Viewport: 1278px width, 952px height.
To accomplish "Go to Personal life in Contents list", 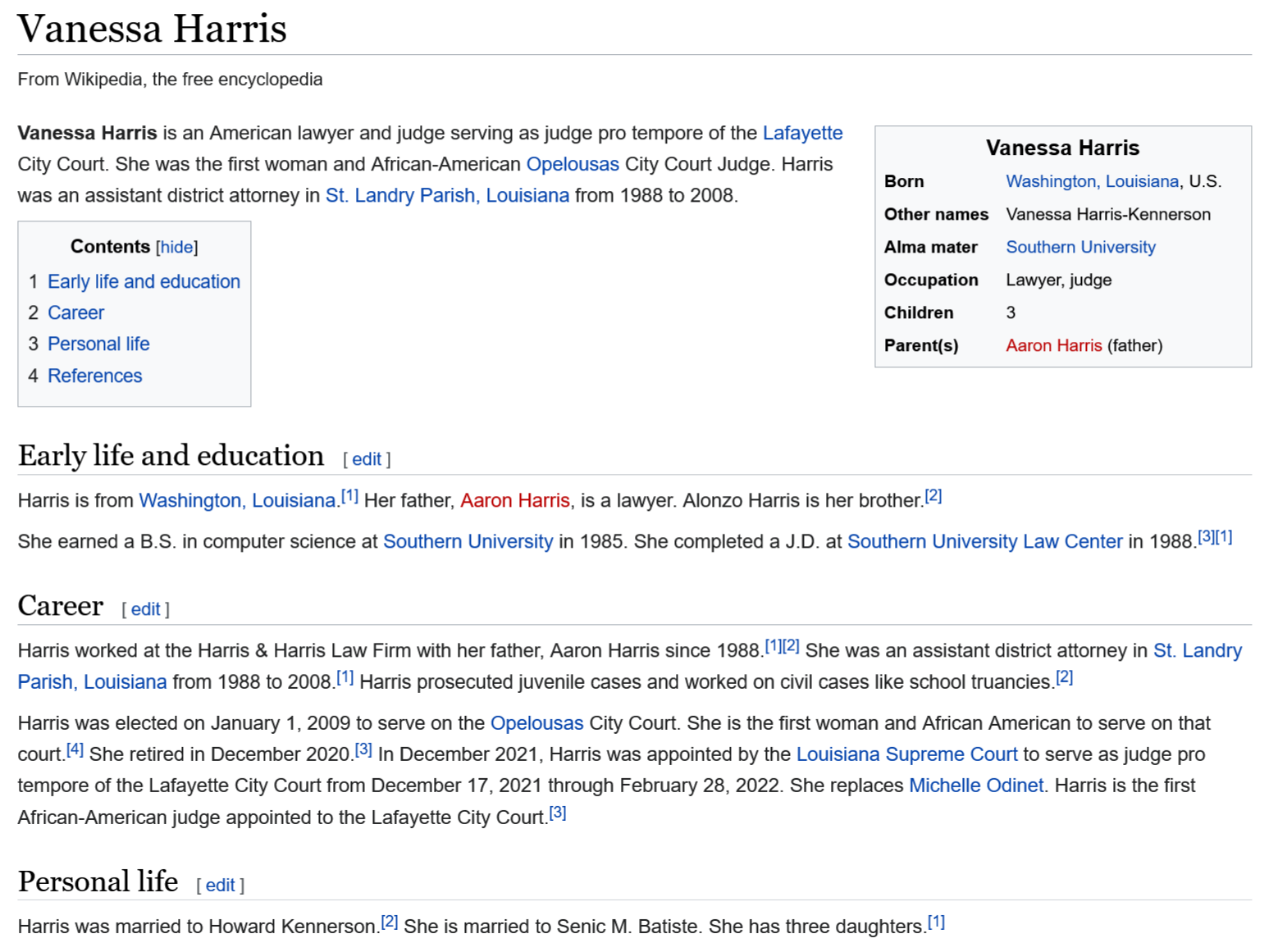I will pyautogui.click(x=98, y=344).
